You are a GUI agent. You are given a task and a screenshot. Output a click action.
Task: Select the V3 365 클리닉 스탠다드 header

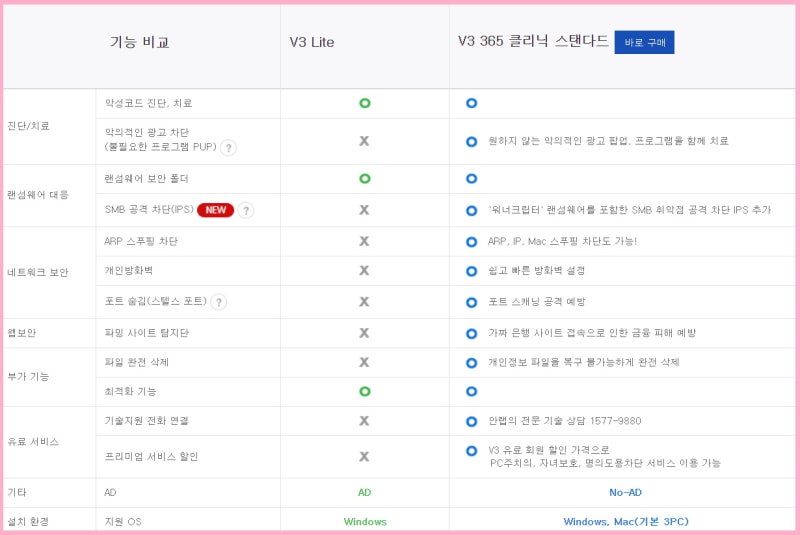pos(533,41)
